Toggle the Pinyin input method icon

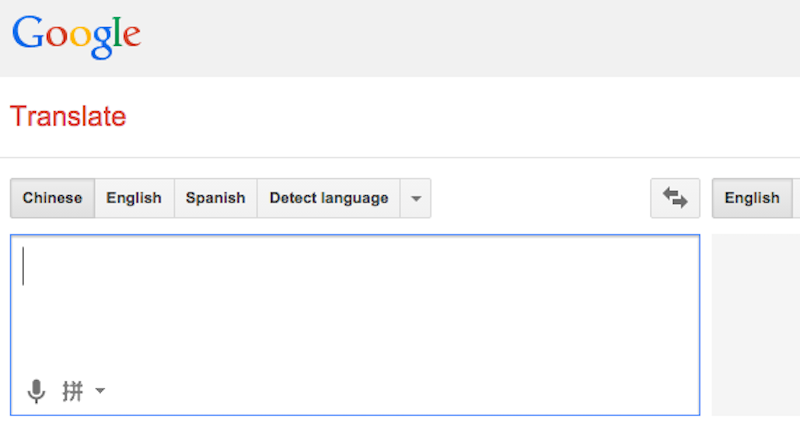pos(73,391)
